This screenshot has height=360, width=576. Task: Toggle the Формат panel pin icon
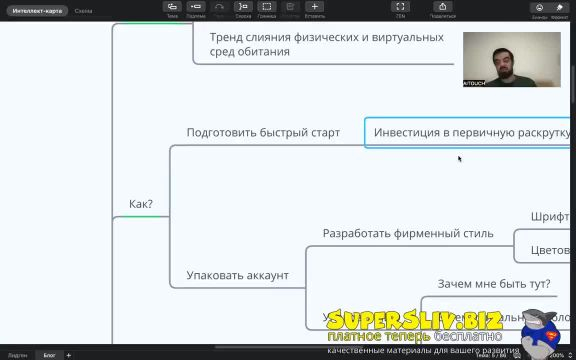(560, 7)
